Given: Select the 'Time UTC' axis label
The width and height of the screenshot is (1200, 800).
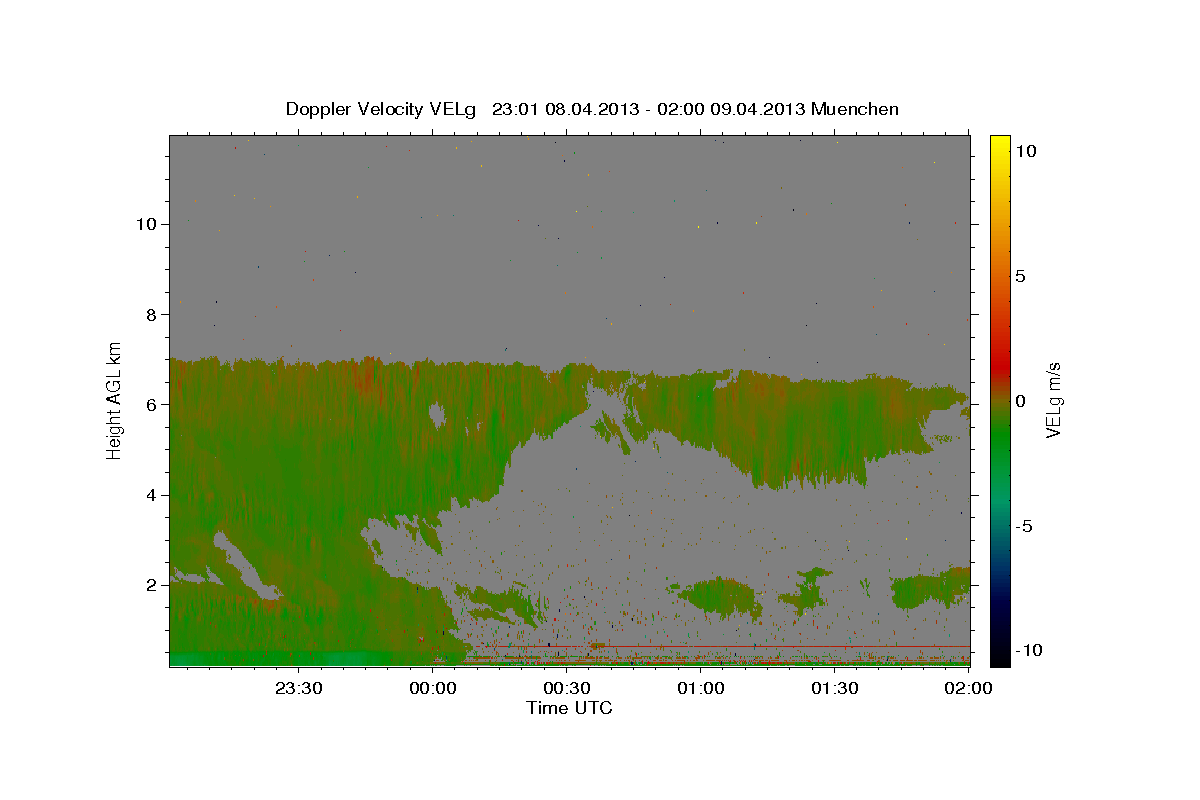Looking at the screenshot, I should click(569, 708).
